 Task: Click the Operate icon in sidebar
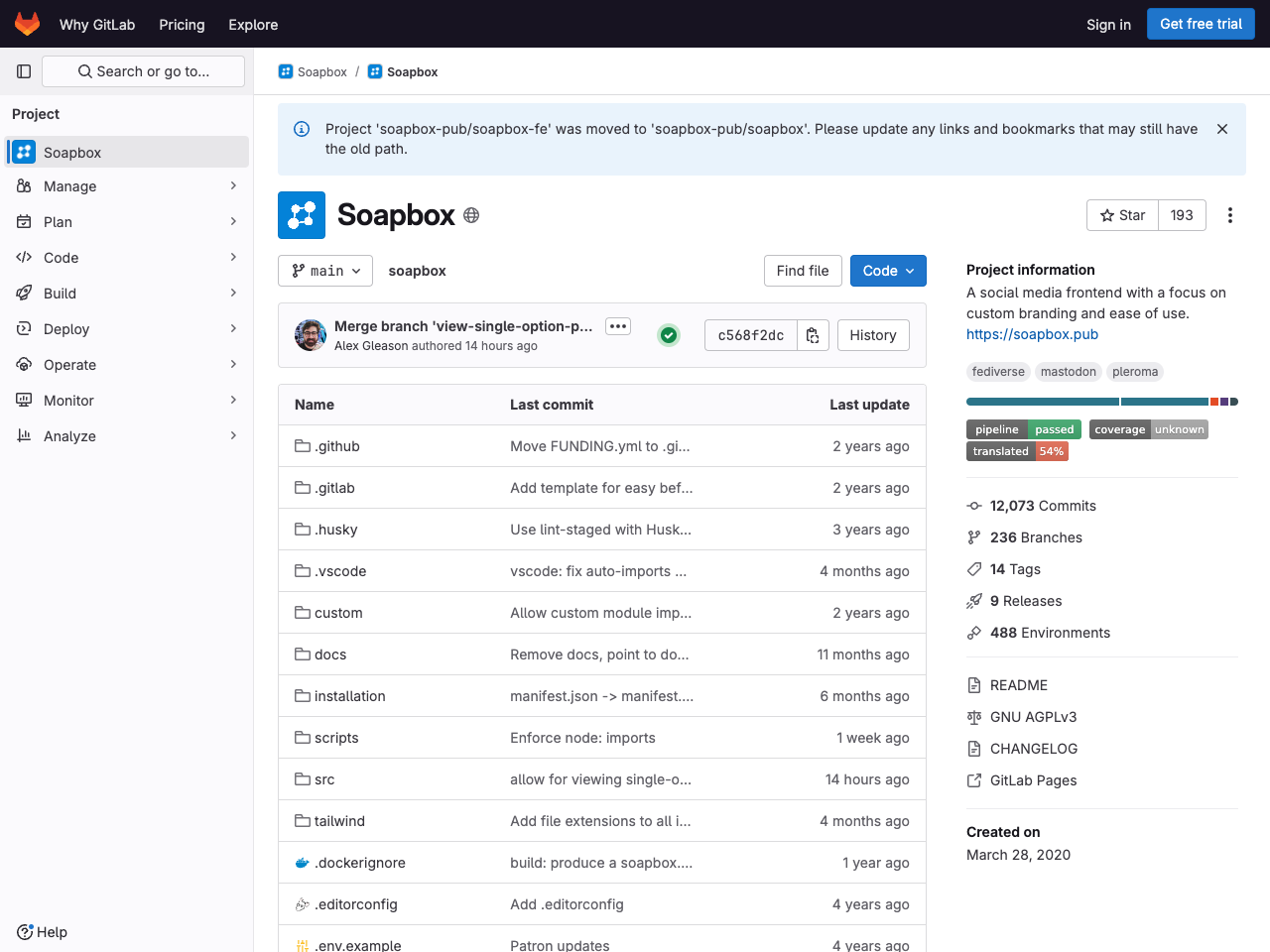pyautogui.click(x=24, y=365)
